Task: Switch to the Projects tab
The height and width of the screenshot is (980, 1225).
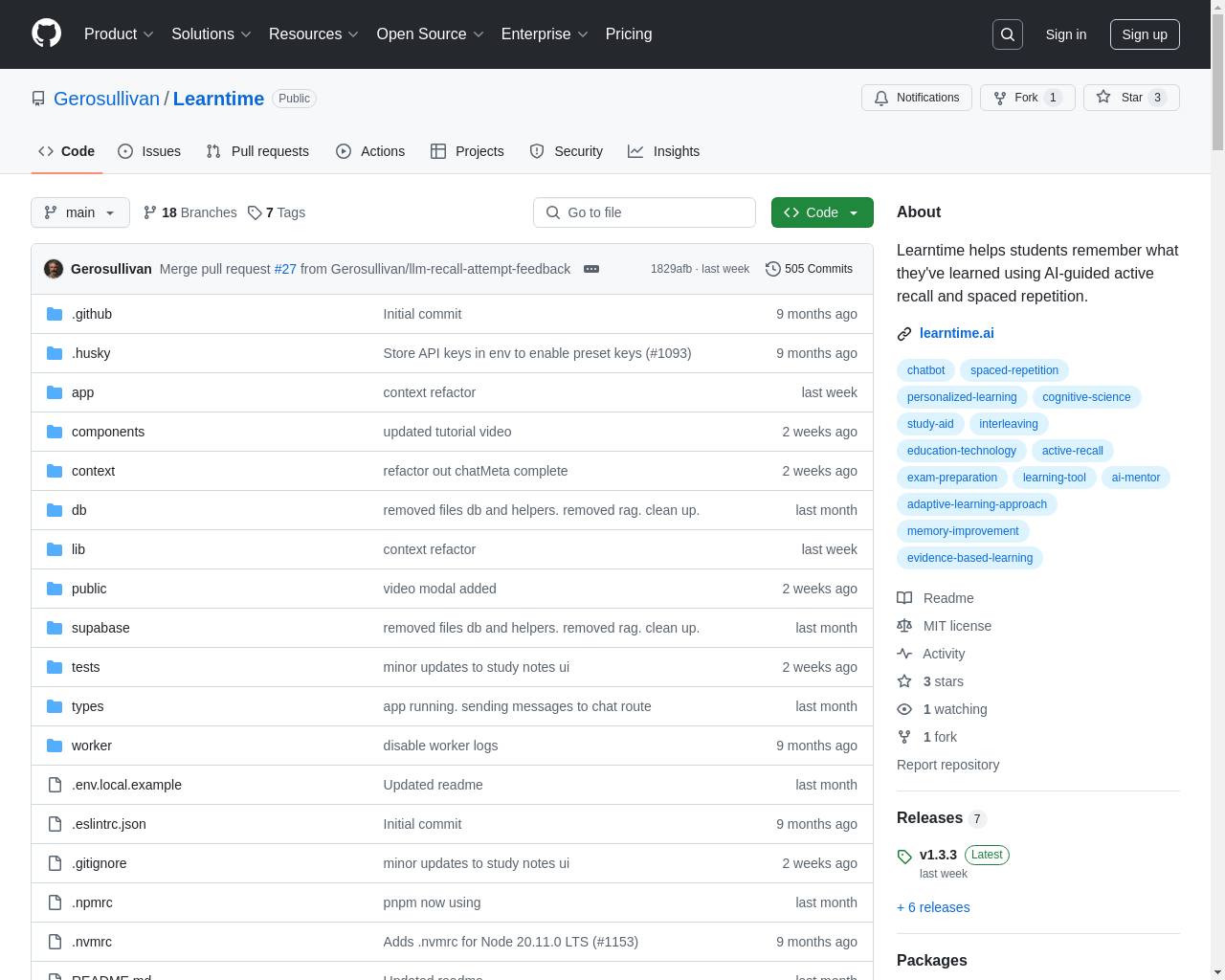Action: [467, 151]
